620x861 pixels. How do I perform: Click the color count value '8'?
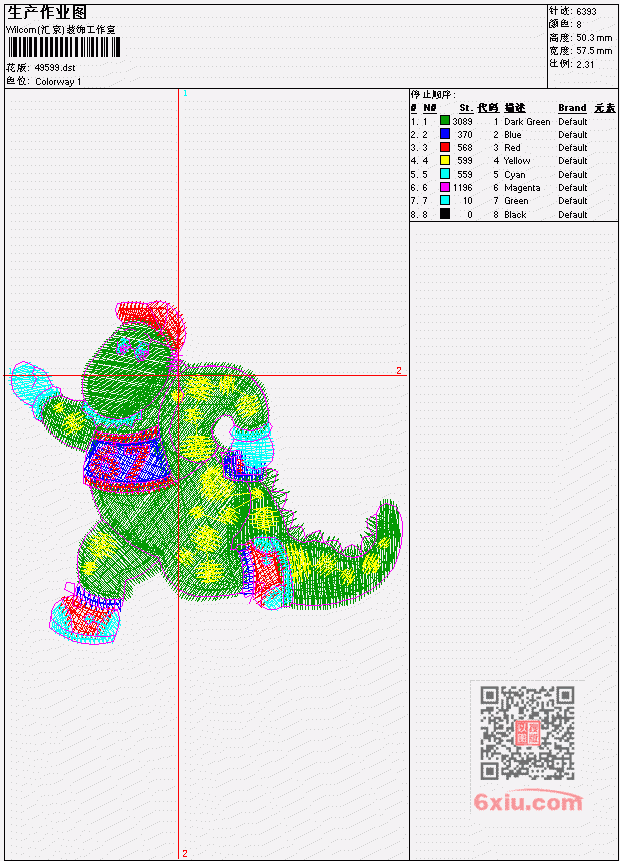click(x=579, y=24)
